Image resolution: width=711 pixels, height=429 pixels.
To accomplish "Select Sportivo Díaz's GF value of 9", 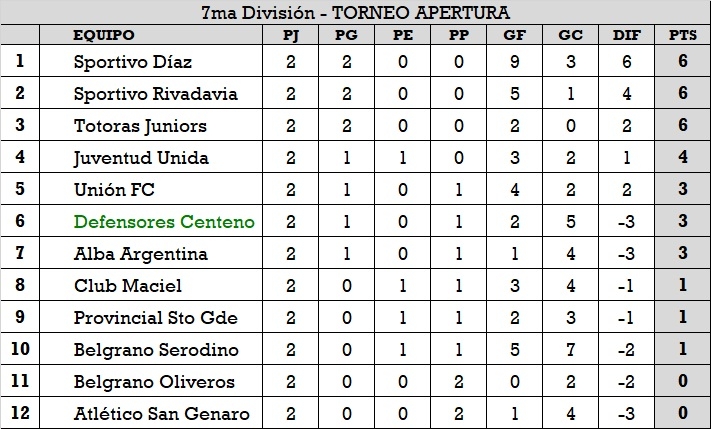I will click(511, 62).
